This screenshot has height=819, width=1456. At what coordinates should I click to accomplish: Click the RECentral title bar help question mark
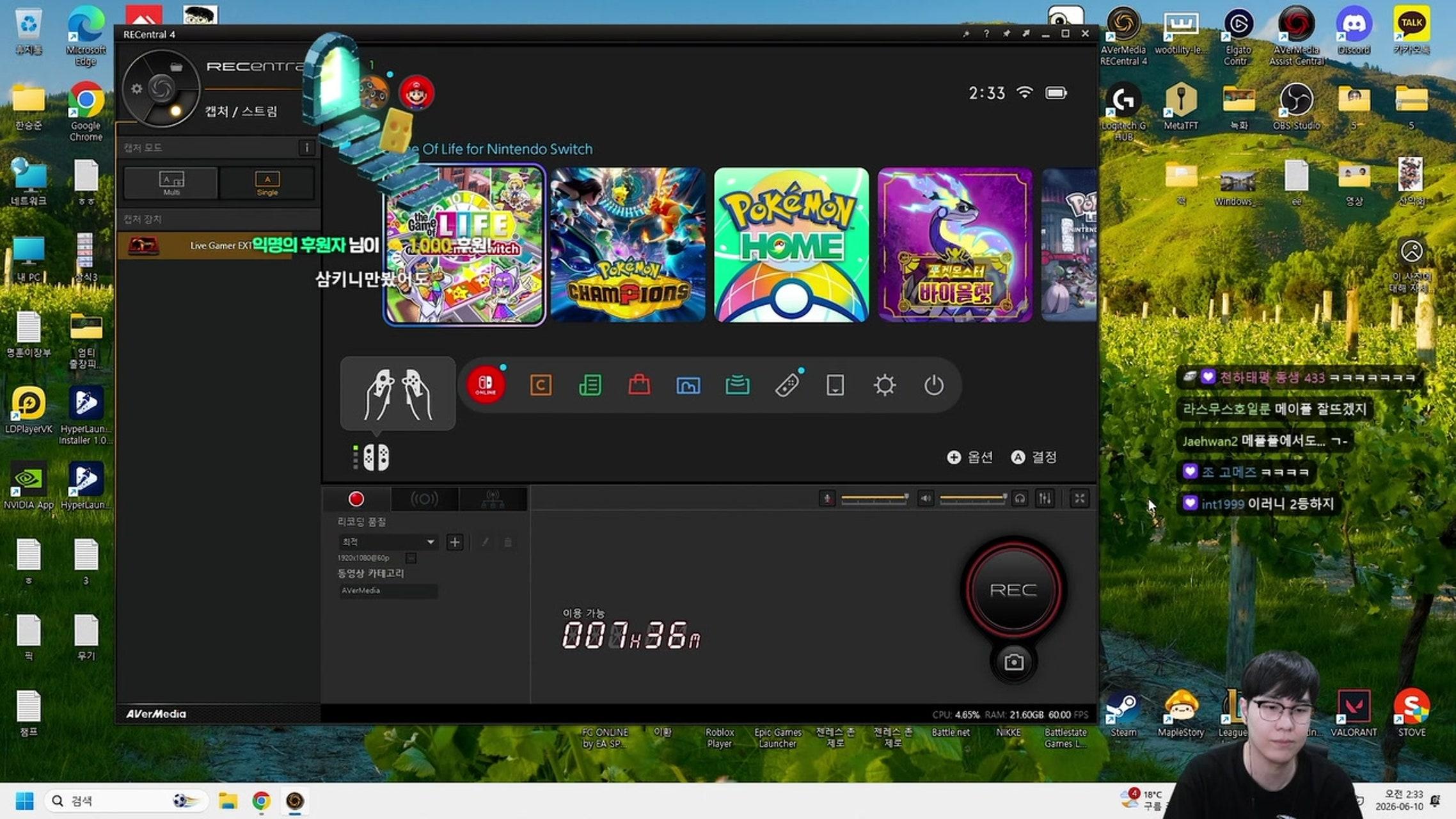click(x=986, y=34)
